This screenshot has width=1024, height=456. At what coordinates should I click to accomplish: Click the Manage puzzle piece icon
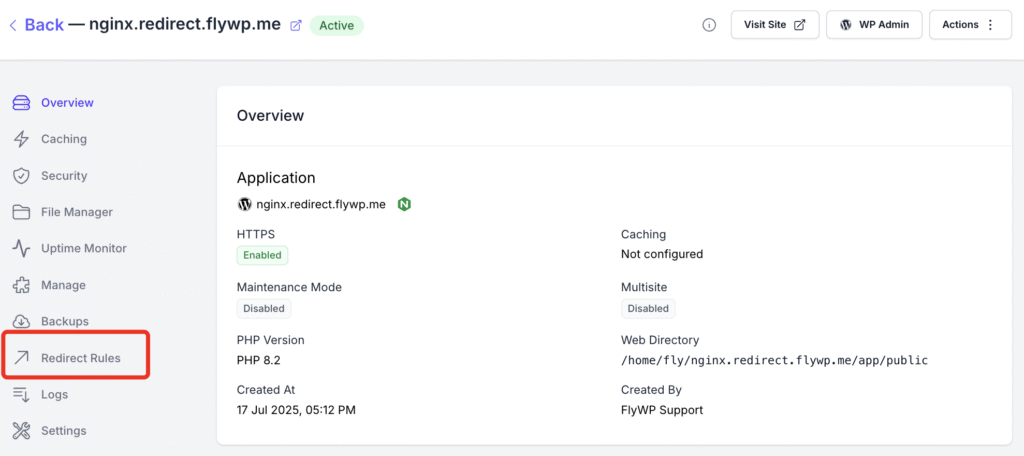pyautogui.click(x=22, y=285)
